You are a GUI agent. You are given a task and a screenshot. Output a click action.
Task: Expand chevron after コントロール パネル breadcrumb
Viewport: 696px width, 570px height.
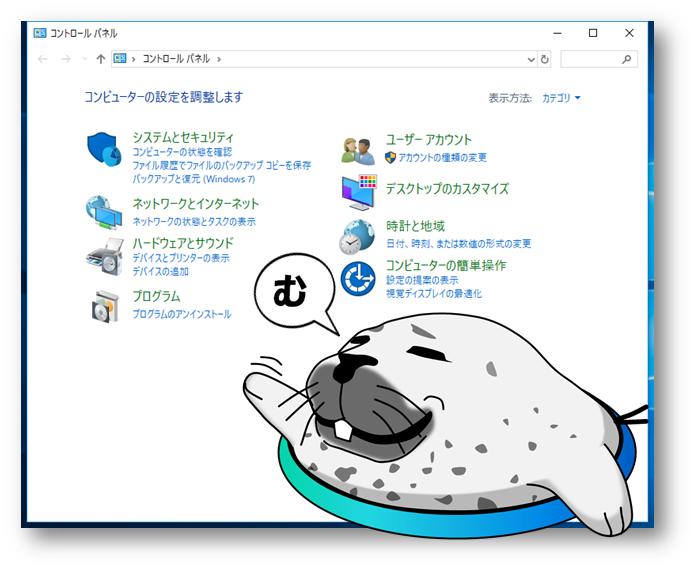219,59
